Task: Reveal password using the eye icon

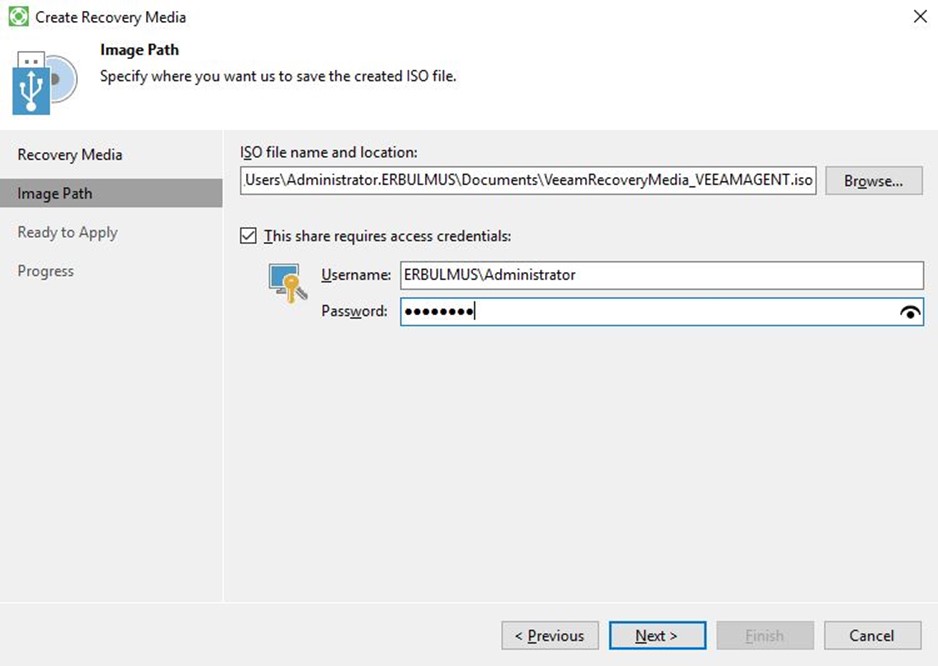Action: (x=910, y=312)
